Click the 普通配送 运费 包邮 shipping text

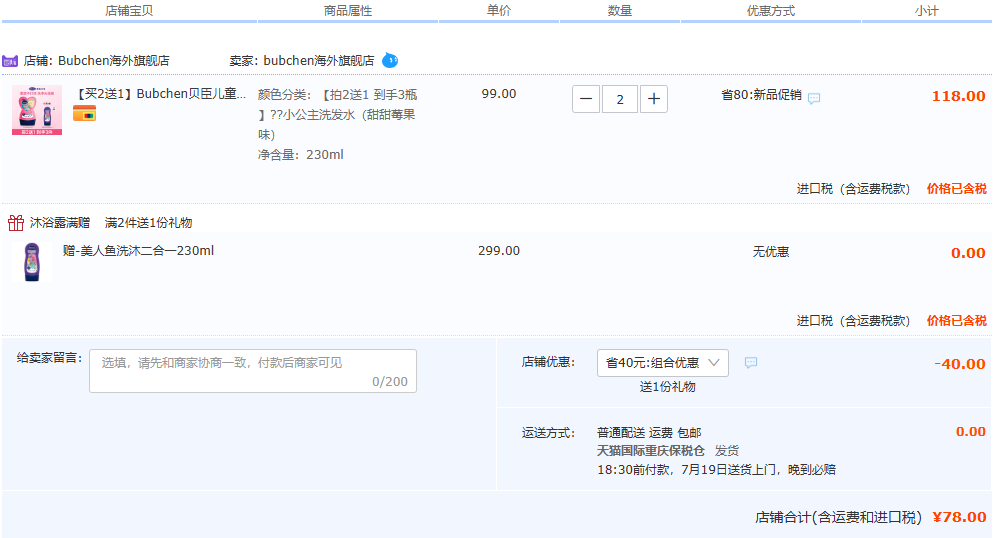tap(649, 433)
